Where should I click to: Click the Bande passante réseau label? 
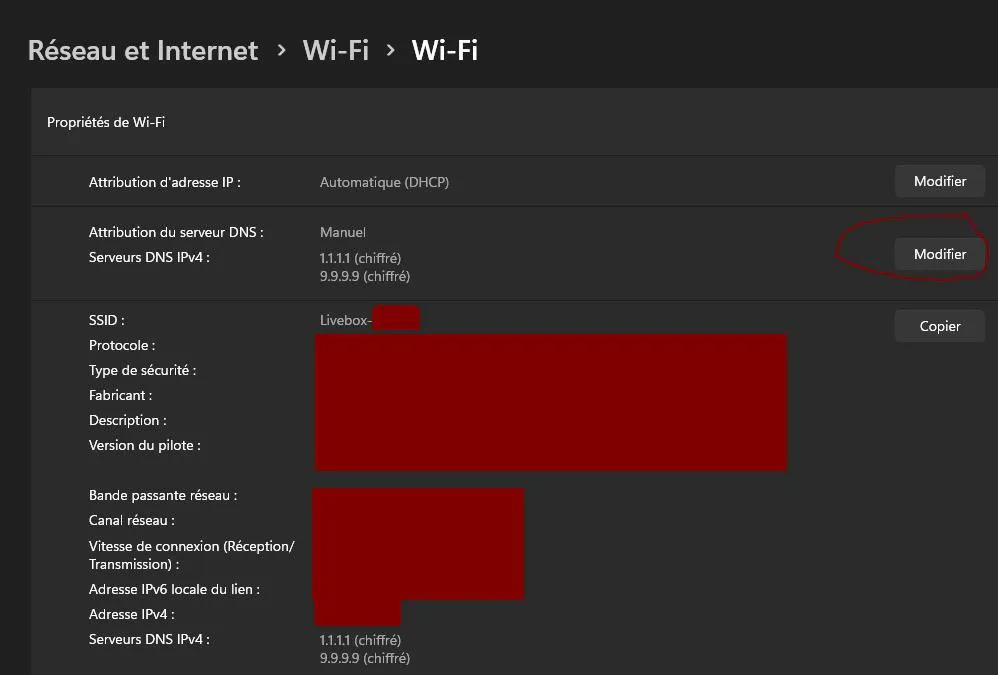(163, 496)
